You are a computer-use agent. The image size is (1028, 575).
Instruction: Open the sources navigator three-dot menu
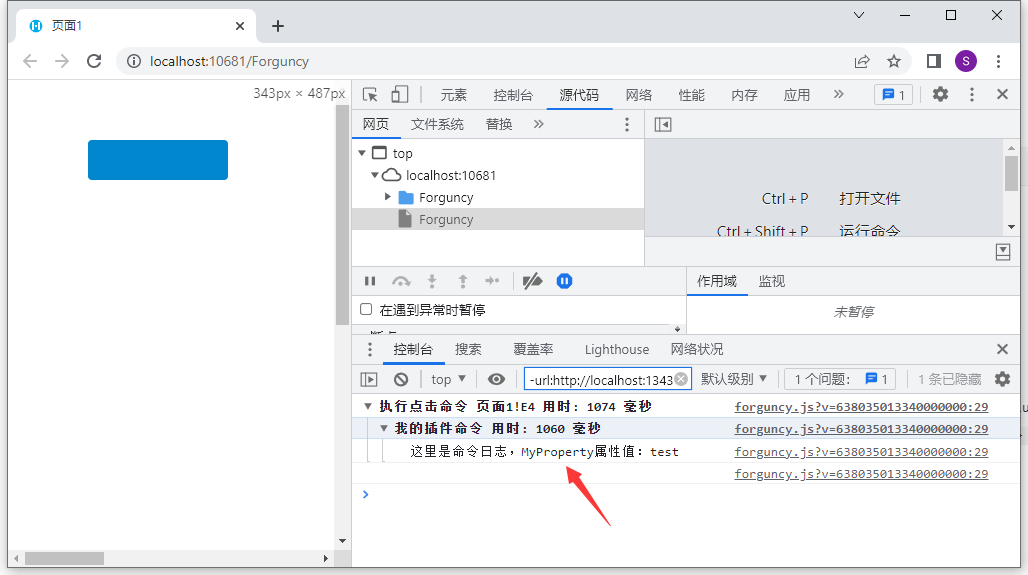tap(627, 125)
